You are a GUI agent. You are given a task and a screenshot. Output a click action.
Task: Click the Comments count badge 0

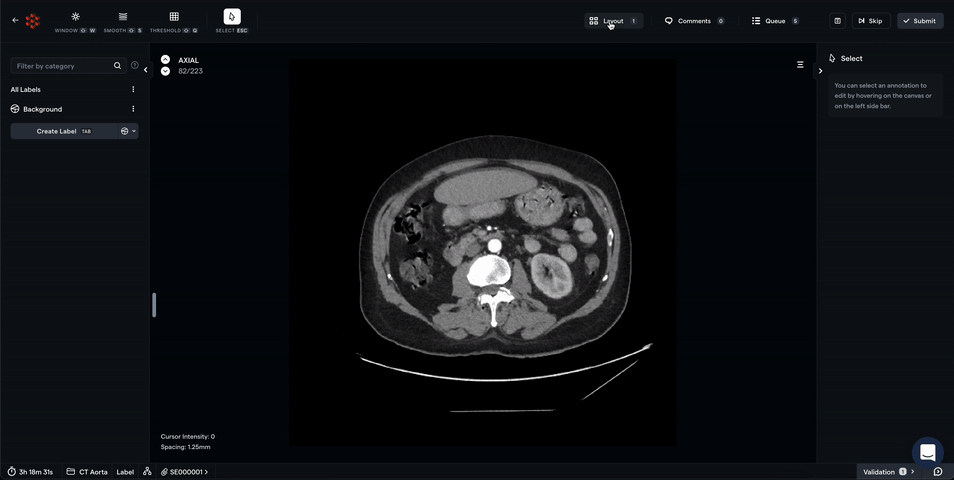721,21
